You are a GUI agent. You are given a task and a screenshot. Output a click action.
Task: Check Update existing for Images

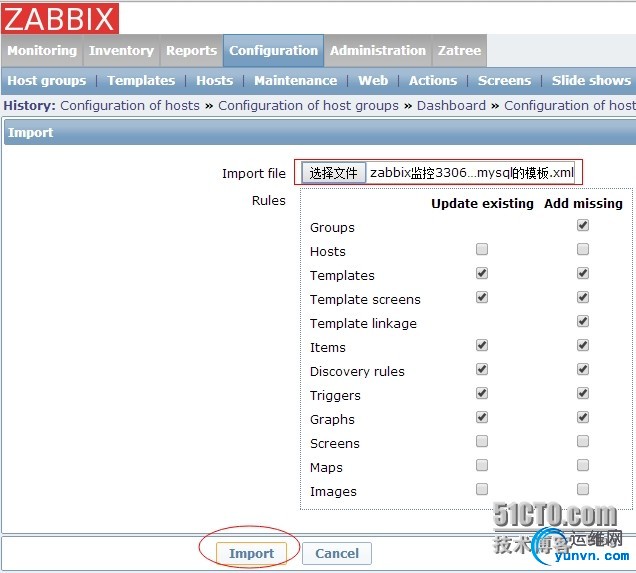coord(482,489)
